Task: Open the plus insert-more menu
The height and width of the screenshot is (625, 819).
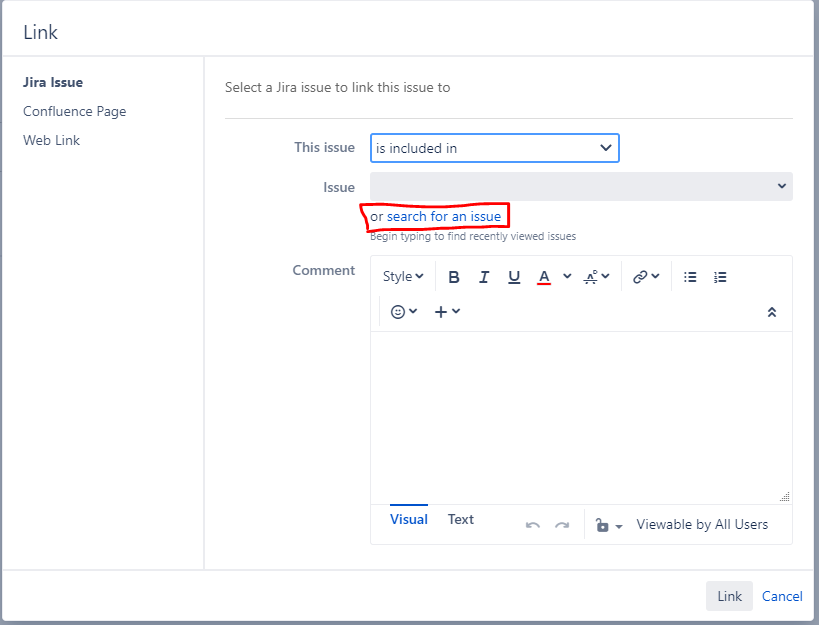Action: point(447,312)
